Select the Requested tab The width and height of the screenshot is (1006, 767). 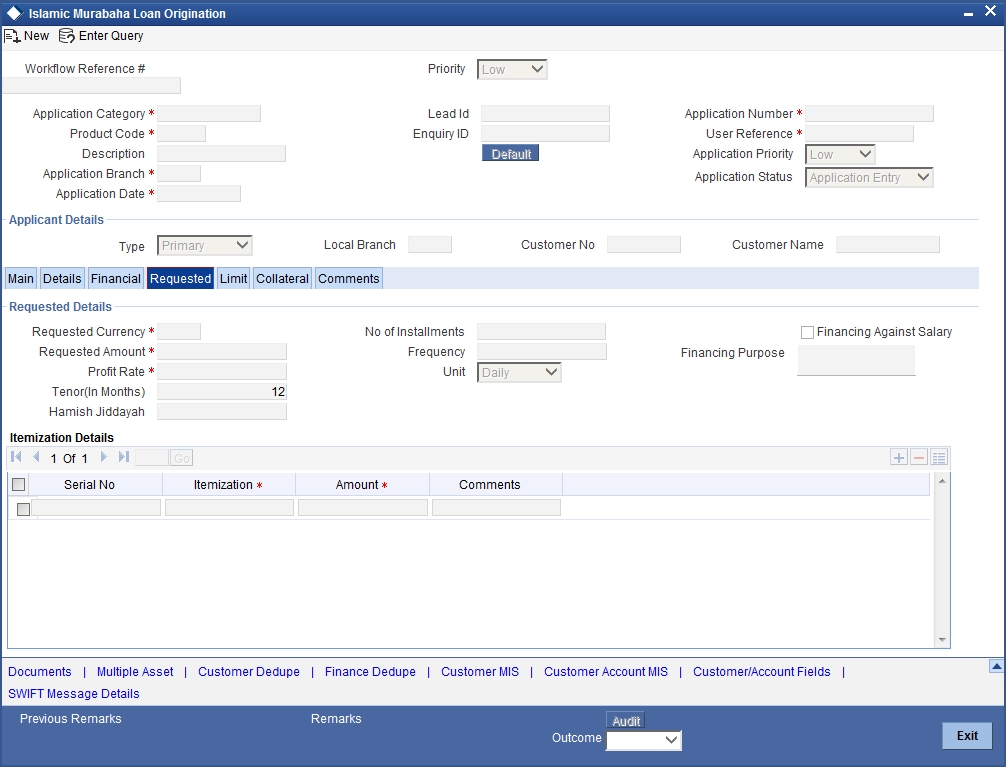pyautogui.click(x=180, y=279)
